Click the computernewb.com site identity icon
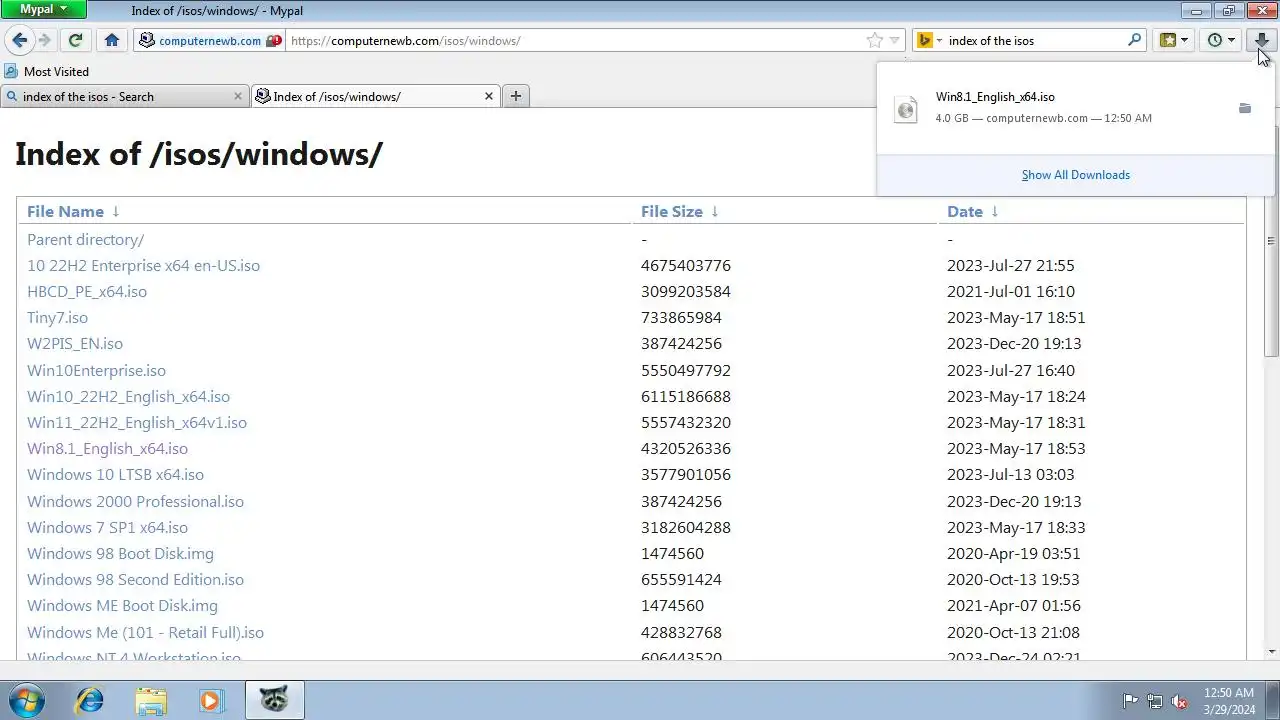The width and height of the screenshot is (1280, 720). [x=147, y=41]
